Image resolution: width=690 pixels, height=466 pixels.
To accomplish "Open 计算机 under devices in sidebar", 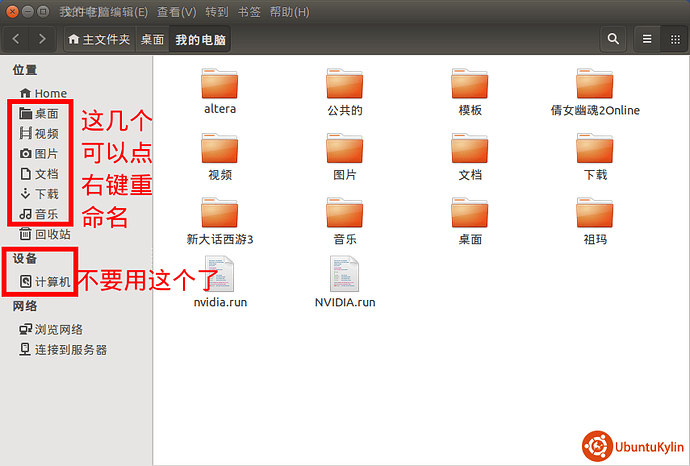I will click(44, 282).
